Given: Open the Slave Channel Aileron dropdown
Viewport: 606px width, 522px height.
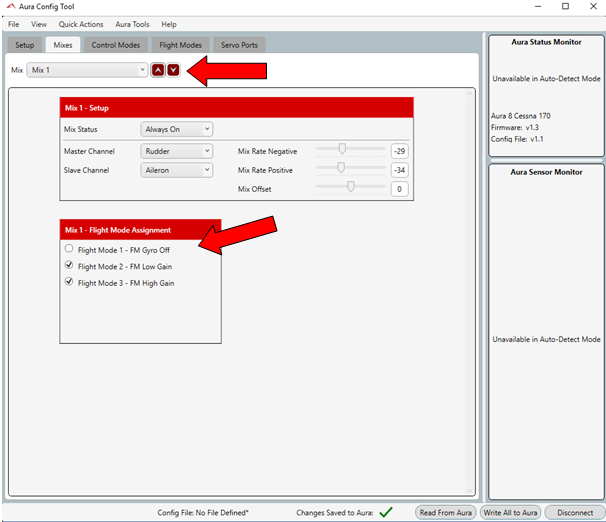Looking at the screenshot, I should pos(177,171).
